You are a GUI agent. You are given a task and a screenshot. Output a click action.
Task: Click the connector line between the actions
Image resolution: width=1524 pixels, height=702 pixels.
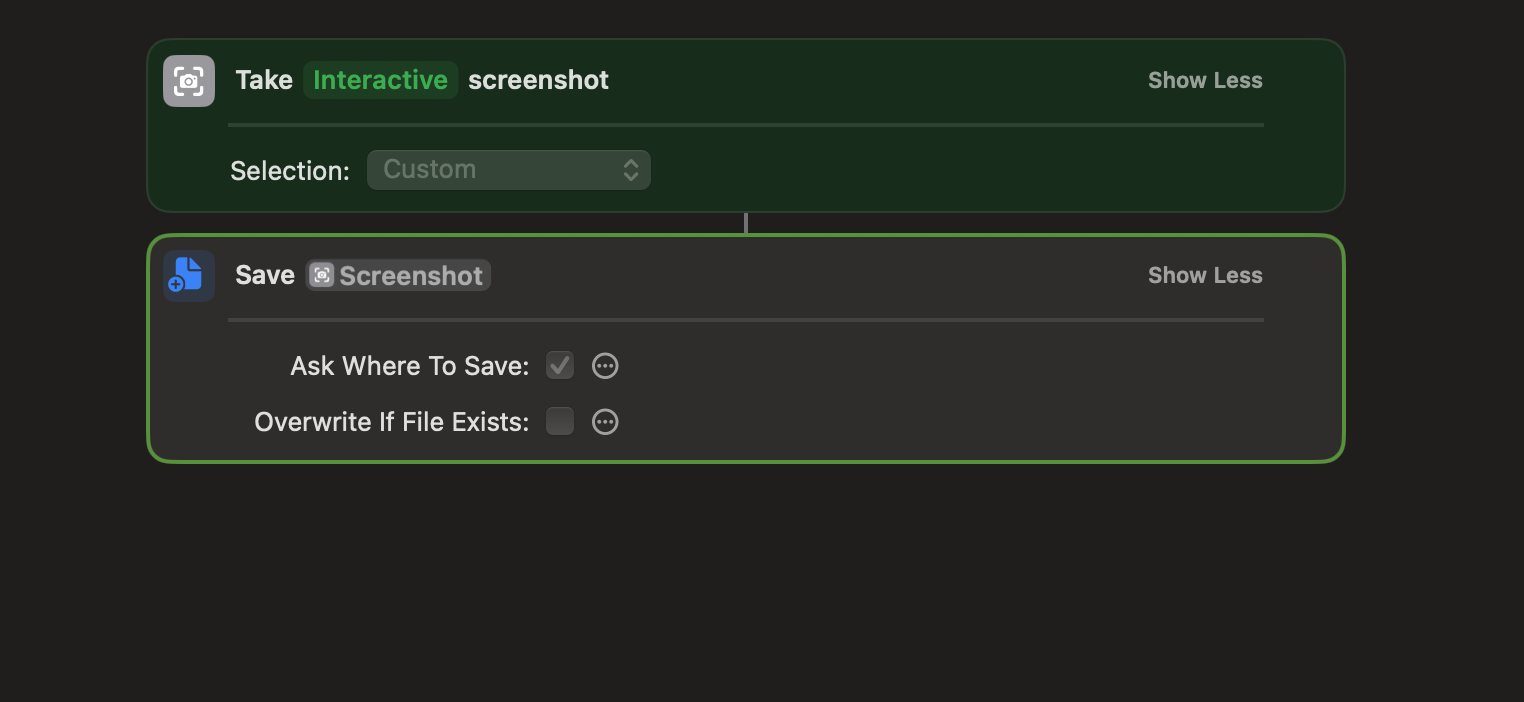[x=746, y=223]
